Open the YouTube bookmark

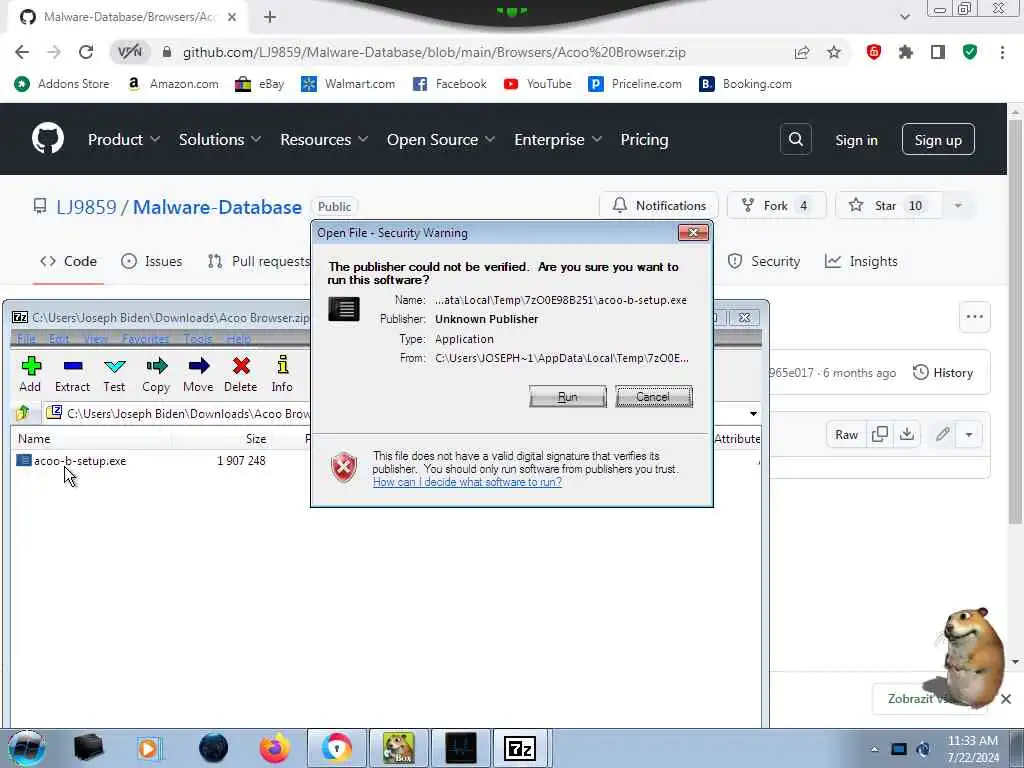click(x=537, y=84)
